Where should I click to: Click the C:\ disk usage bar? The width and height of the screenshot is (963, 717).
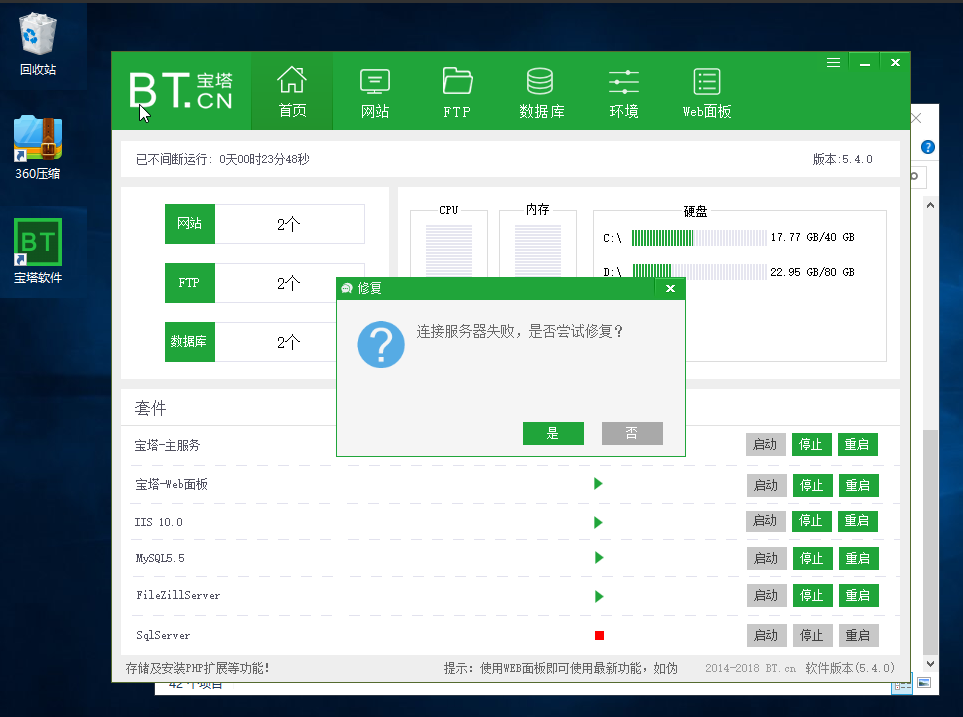[x=699, y=238]
